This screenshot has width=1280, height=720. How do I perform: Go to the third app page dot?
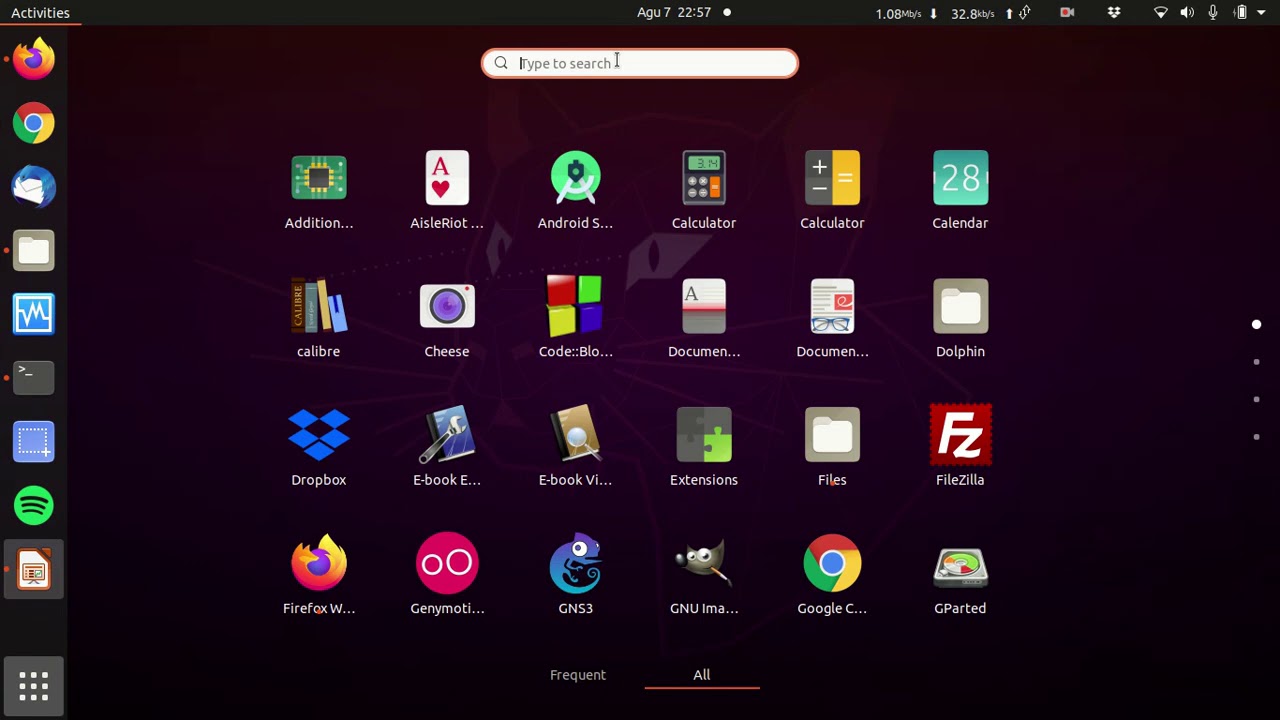(1256, 399)
